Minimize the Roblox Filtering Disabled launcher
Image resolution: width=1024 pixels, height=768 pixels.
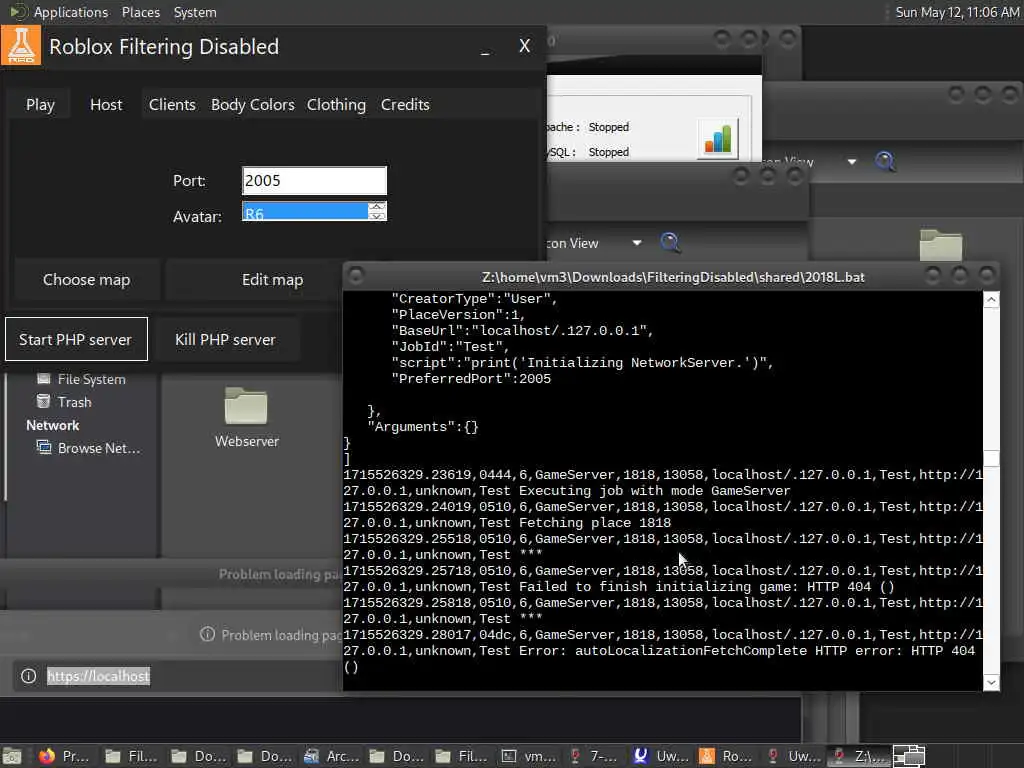[485, 47]
